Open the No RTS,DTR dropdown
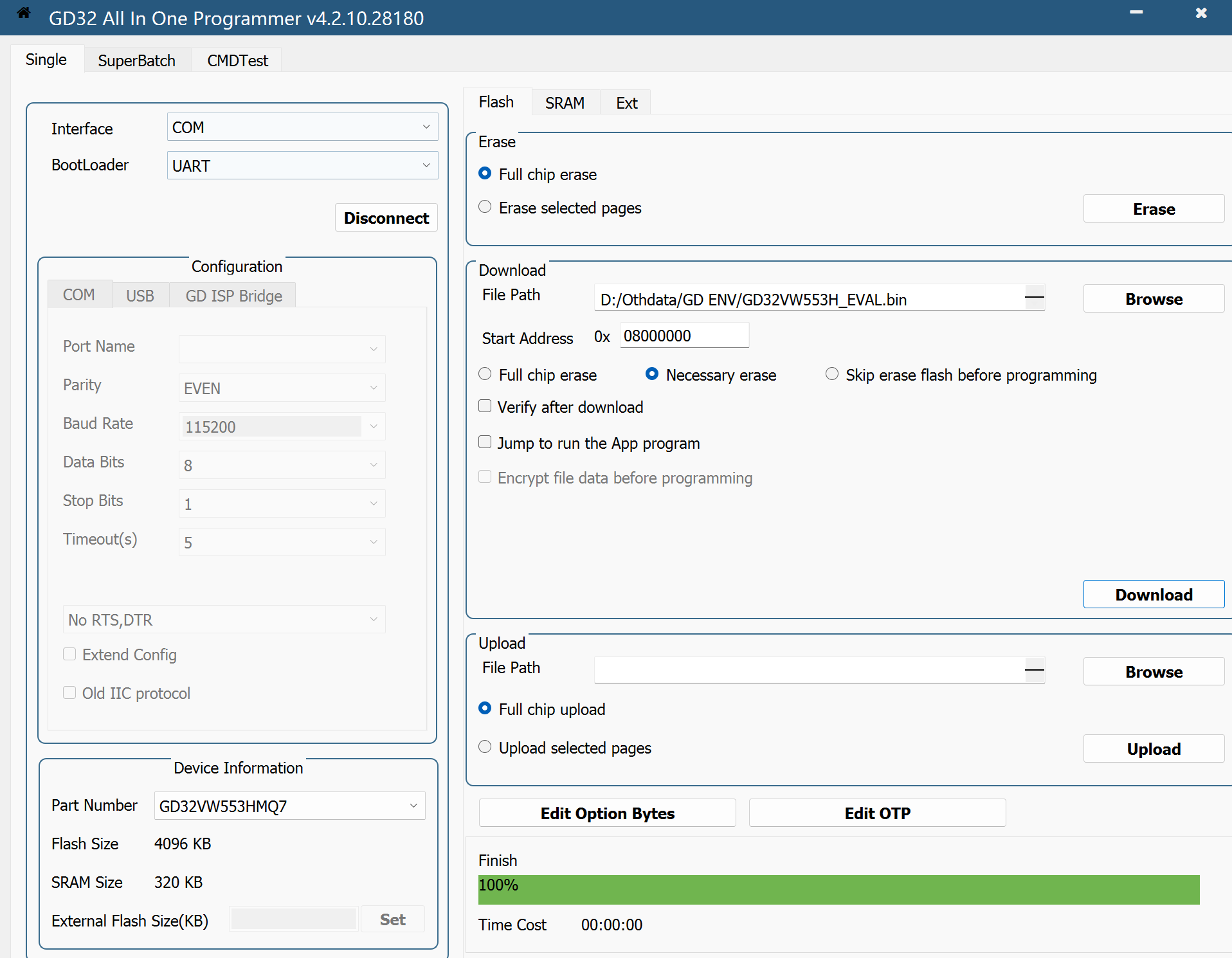This screenshot has height=958, width=1232. pyautogui.click(x=224, y=619)
